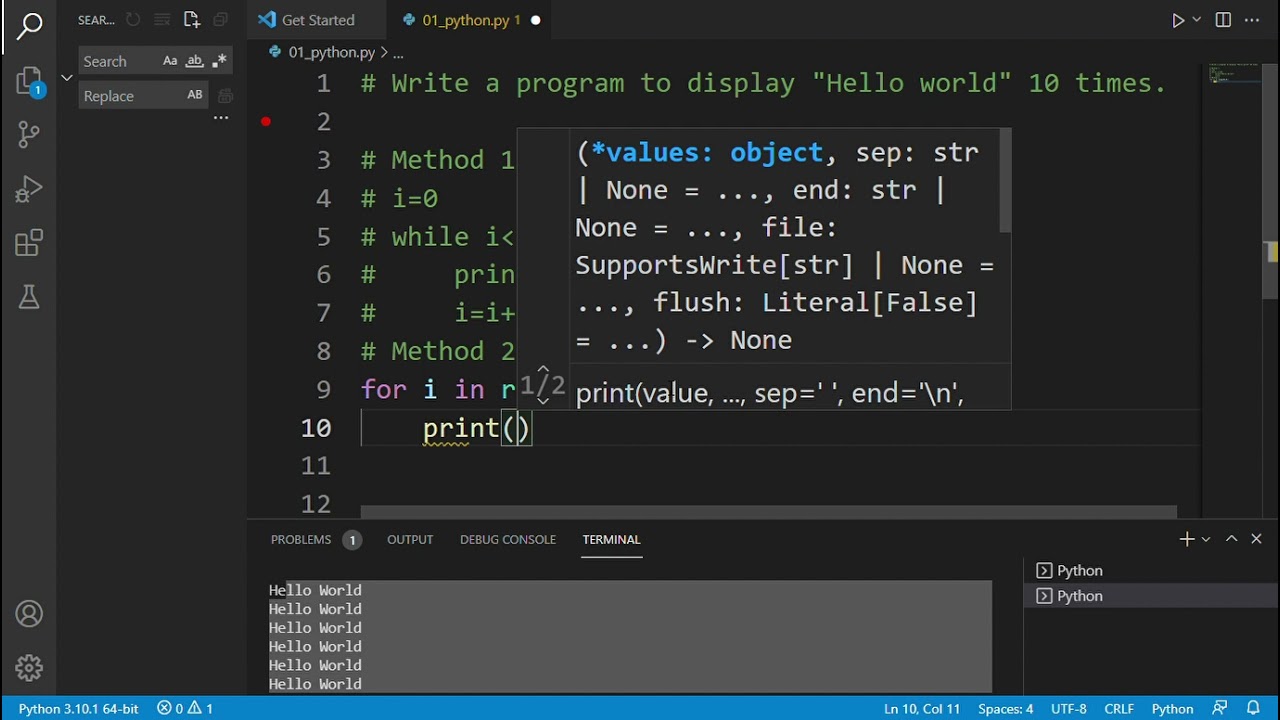The width and height of the screenshot is (1280, 720).
Task: Switch to the Get Started tab
Action: tap(318, 20)
